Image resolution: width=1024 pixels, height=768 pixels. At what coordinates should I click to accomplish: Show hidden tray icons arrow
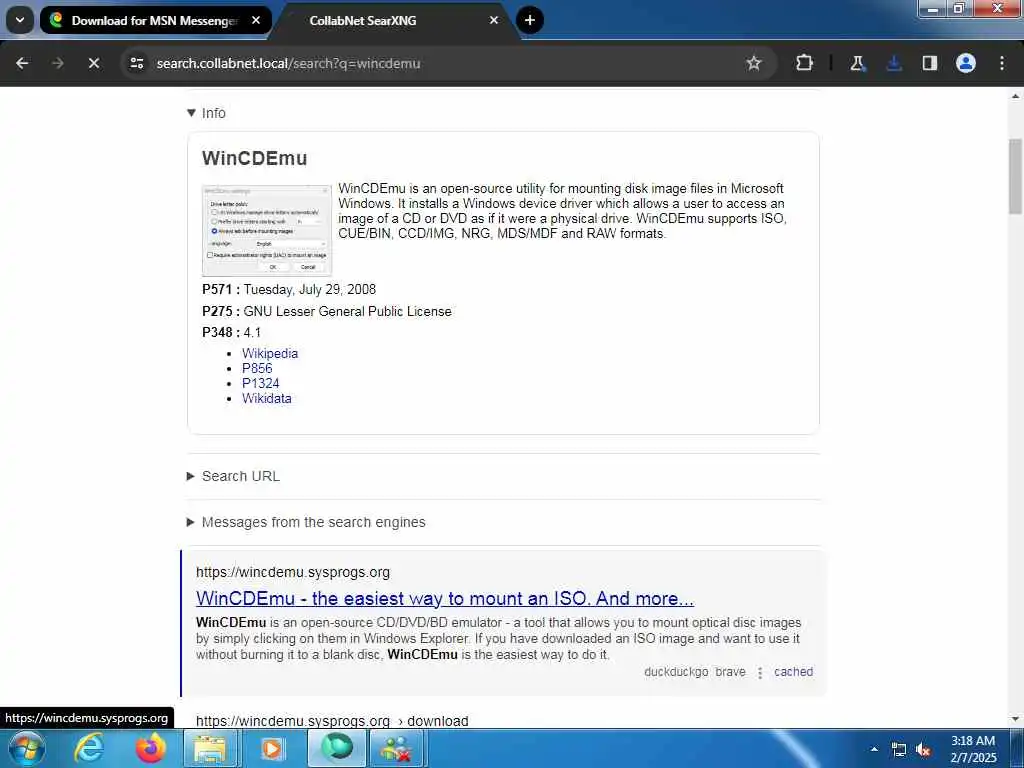pos(874,749)
